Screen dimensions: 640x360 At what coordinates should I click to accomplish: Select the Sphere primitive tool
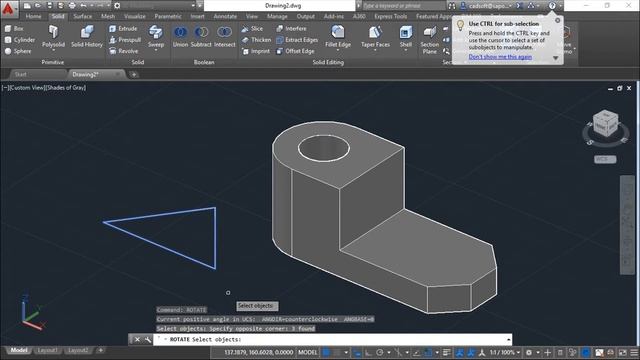[18, 51]
